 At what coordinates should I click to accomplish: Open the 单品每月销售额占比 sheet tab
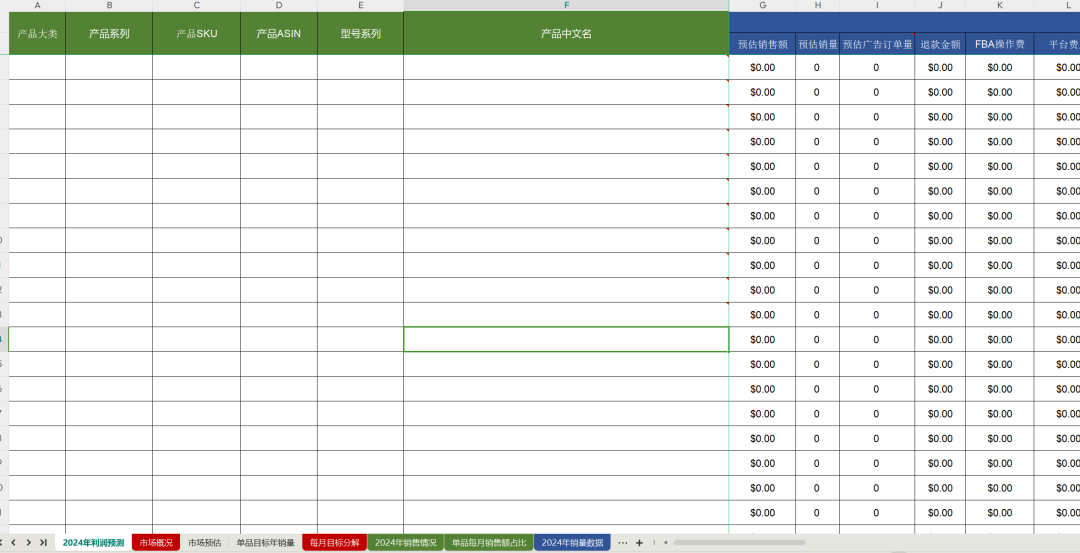click(x=489, y=543)
